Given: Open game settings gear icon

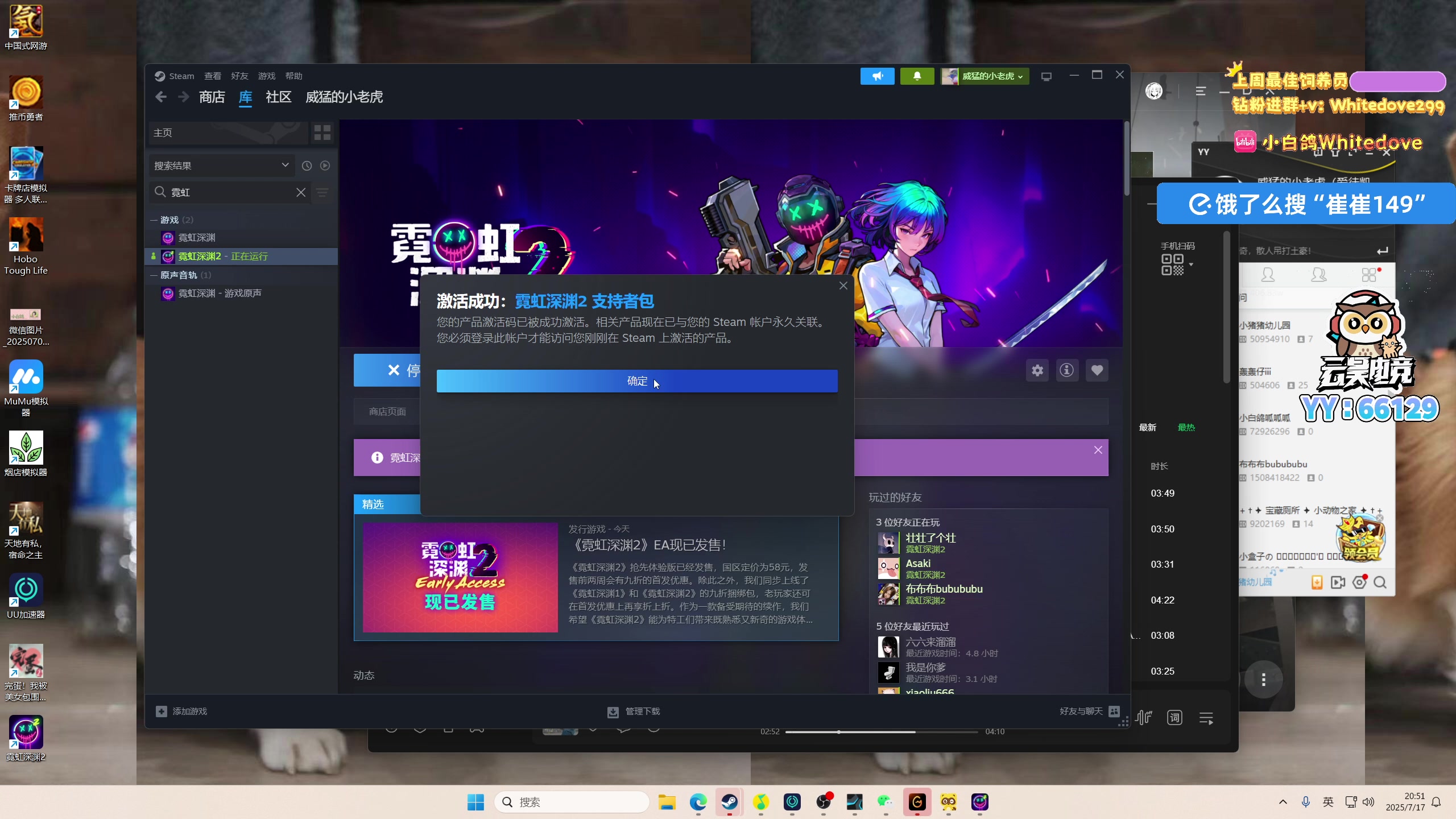Looking at the screenshot, I should [1037, 371].
